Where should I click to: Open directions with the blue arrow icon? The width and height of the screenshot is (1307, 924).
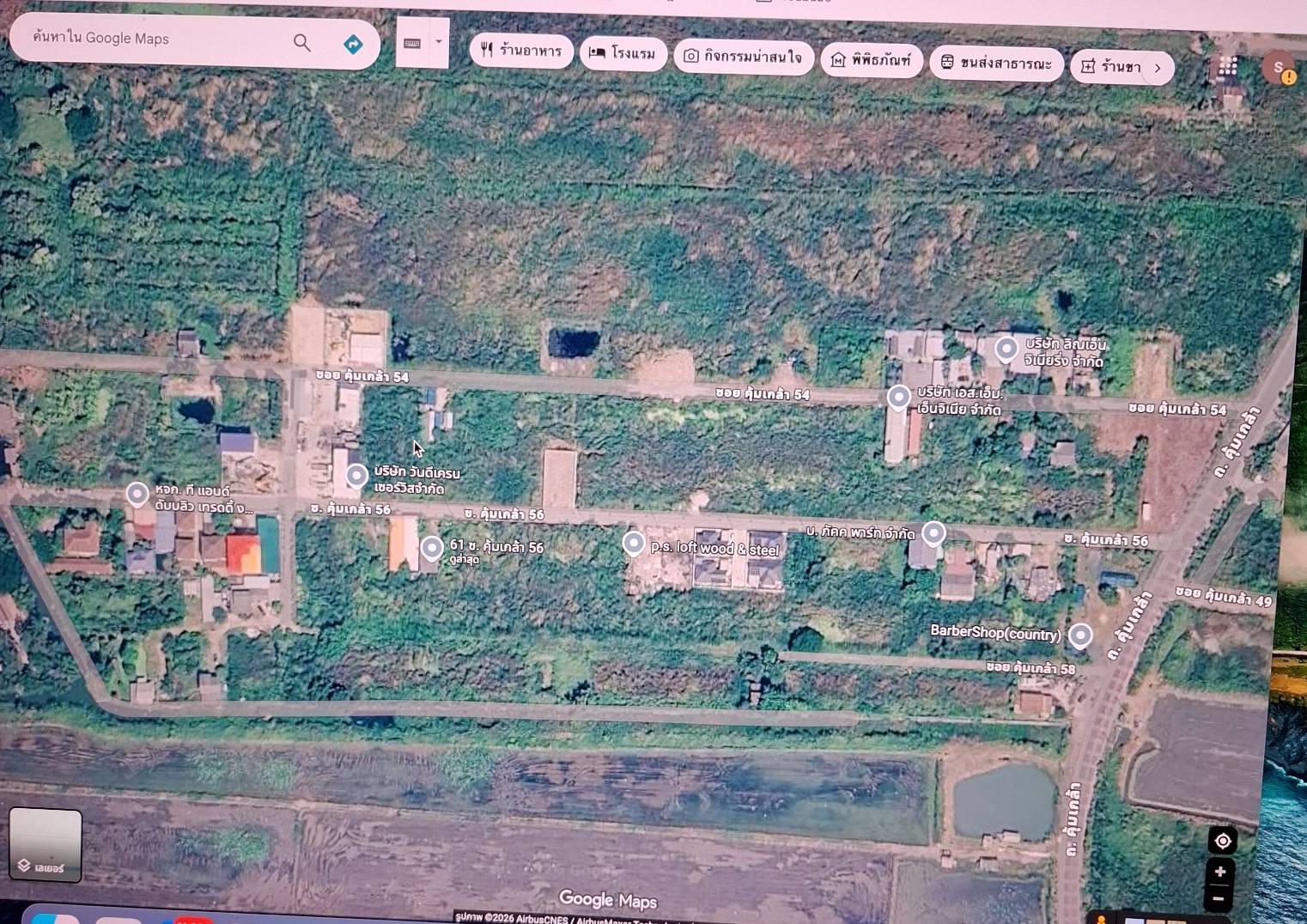(x=353, y=45)
